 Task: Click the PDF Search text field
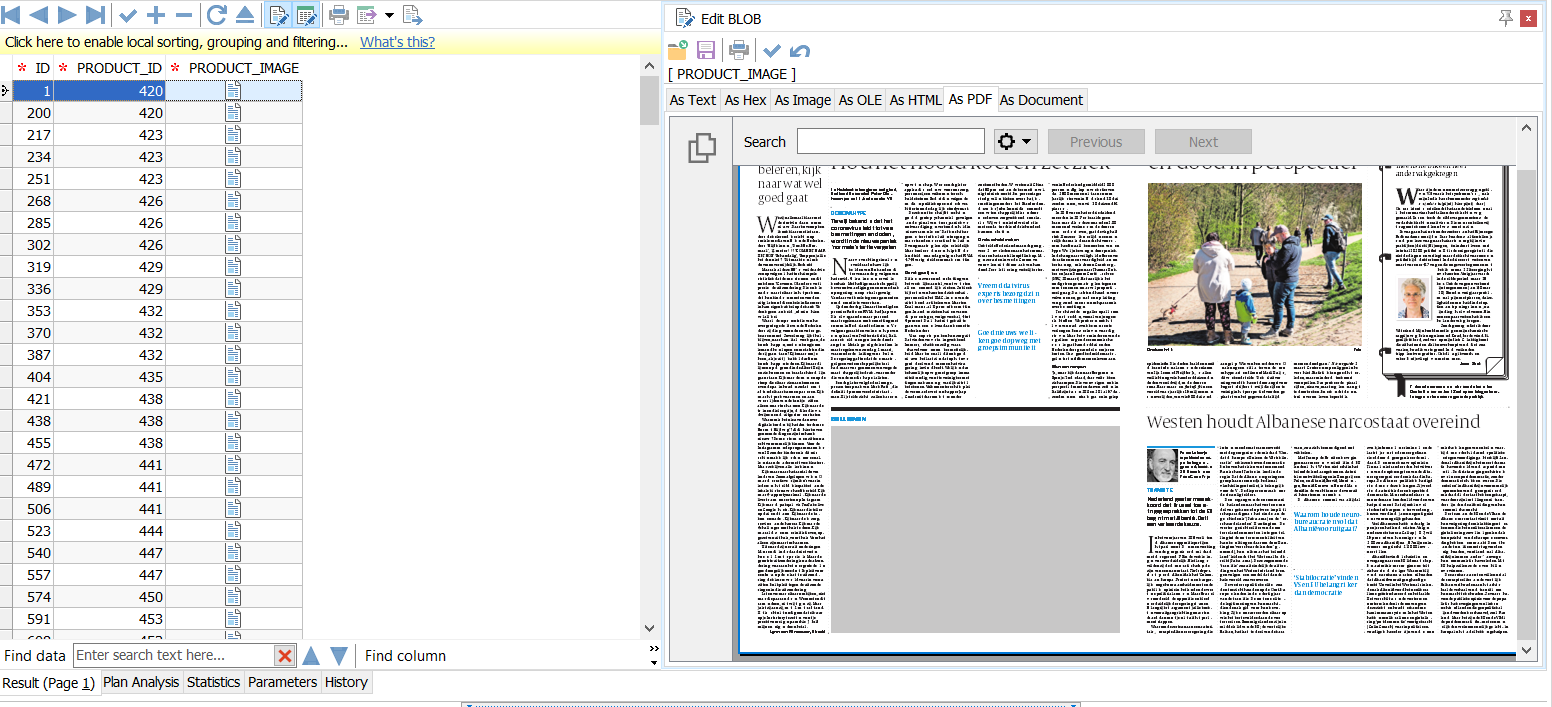[890, 141]
